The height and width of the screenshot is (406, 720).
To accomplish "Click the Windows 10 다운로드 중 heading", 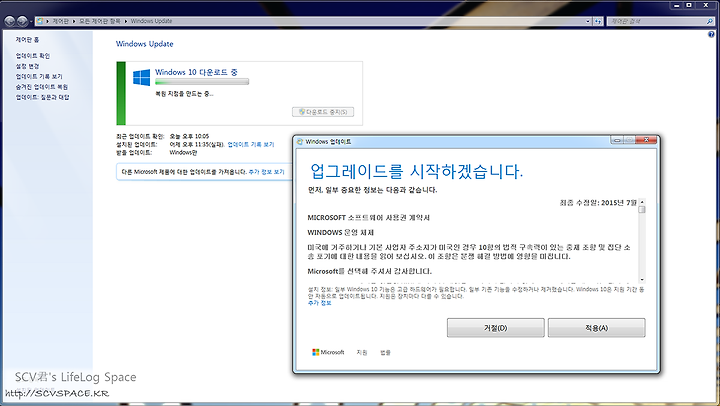I will click(x=196, y=72).
